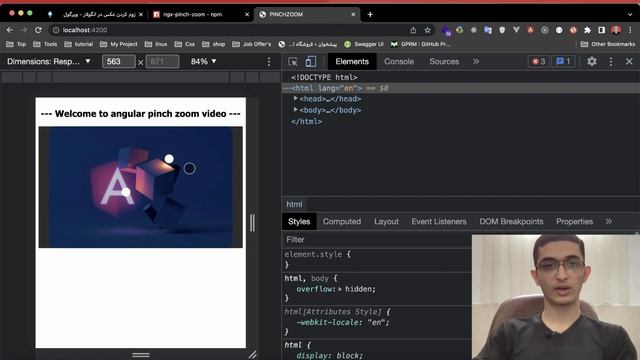Open device toolbar more options menu
Viewport: 640px width, 360px height.
coord(269,62)
